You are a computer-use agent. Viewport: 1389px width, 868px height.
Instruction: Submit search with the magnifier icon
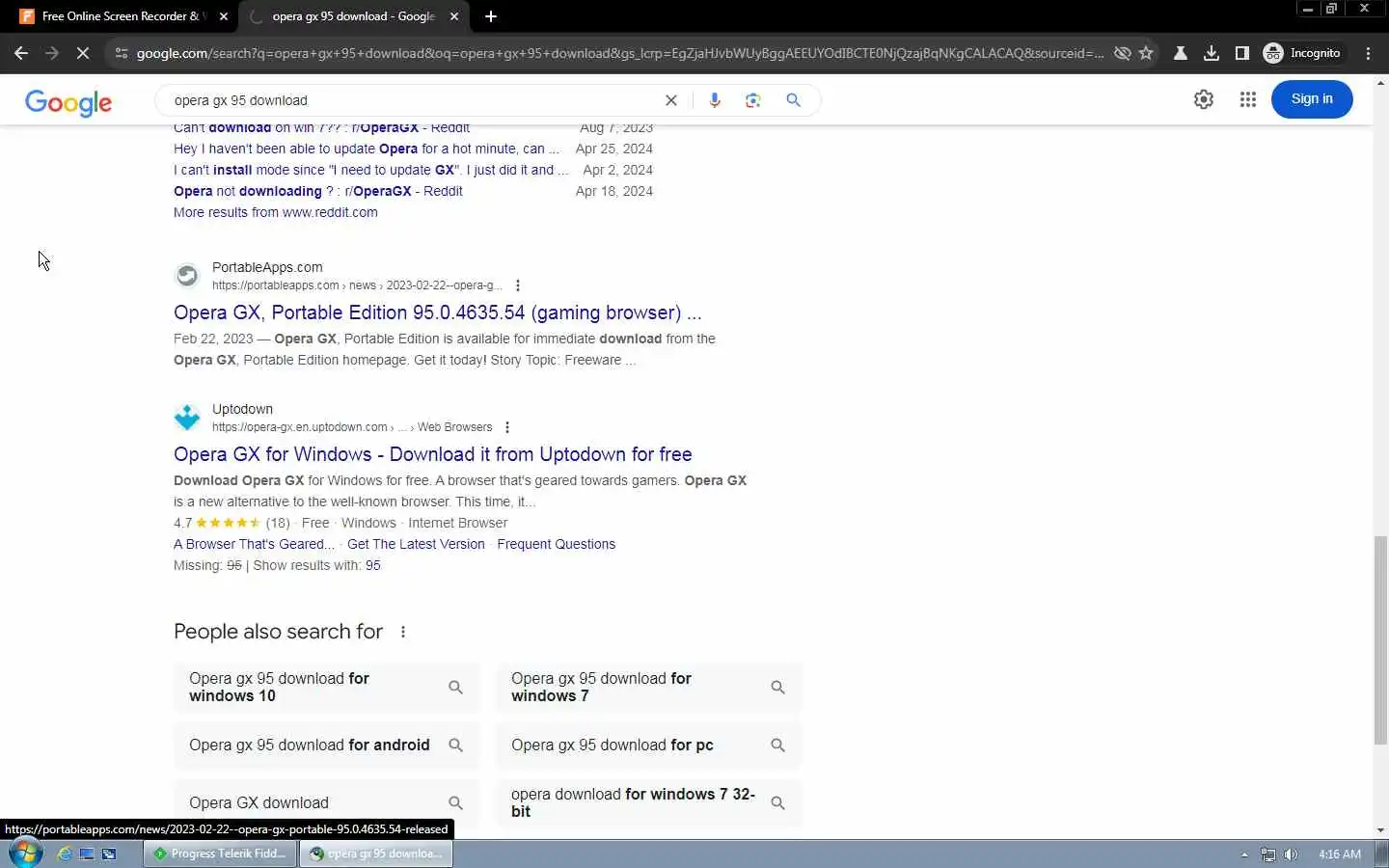[793, 100]
